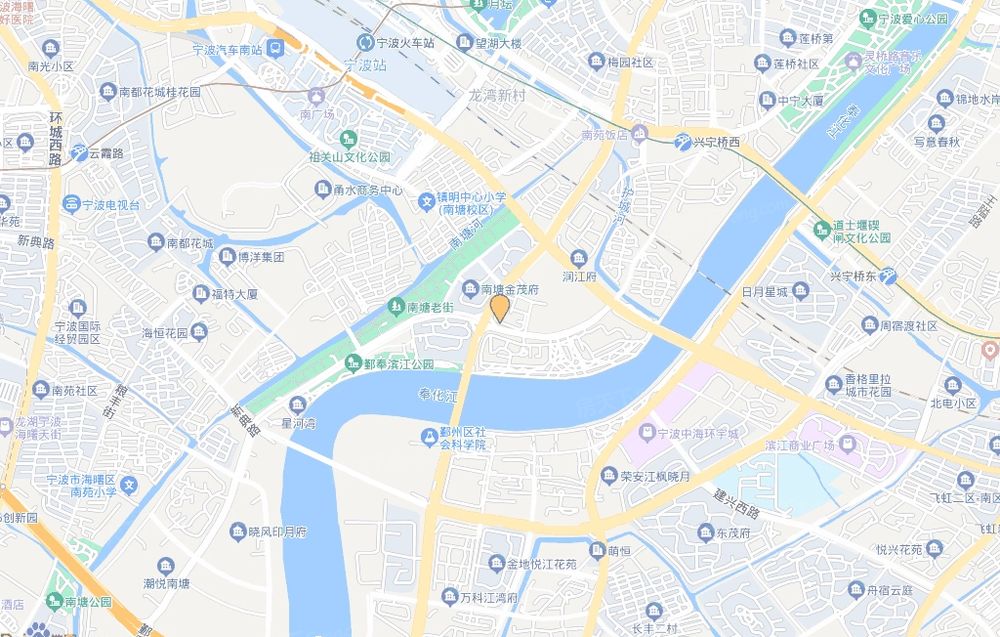1000x637 pixels.
Task: Click the 南塘金茂府 residential building icon
Action: pos(470,289)
